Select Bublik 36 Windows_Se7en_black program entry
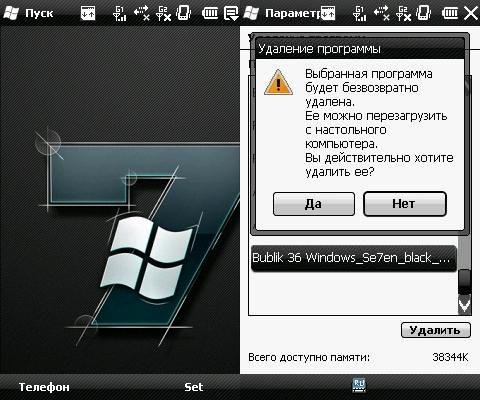 click(x=354, y=259)
